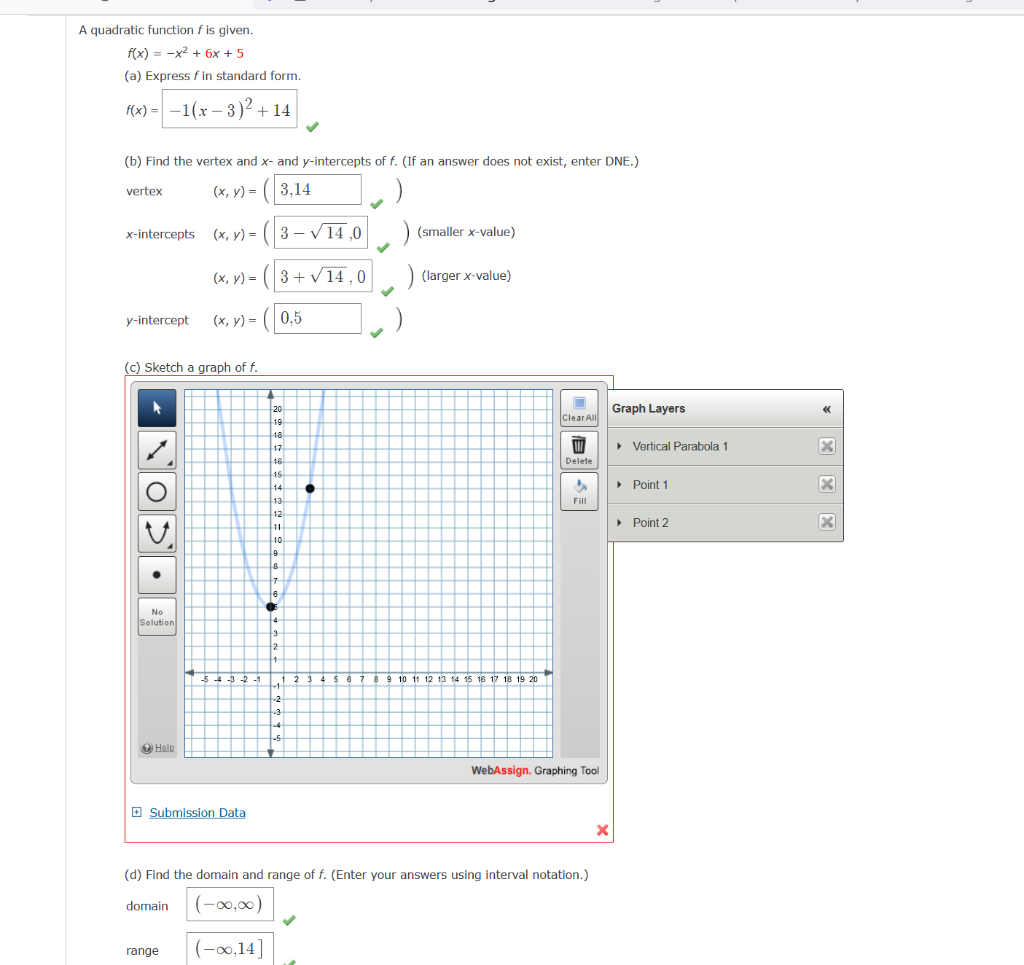This screenshot has height=965, width=1024.
Task: Click the Delete trash icon
Action: coord(579,447)
